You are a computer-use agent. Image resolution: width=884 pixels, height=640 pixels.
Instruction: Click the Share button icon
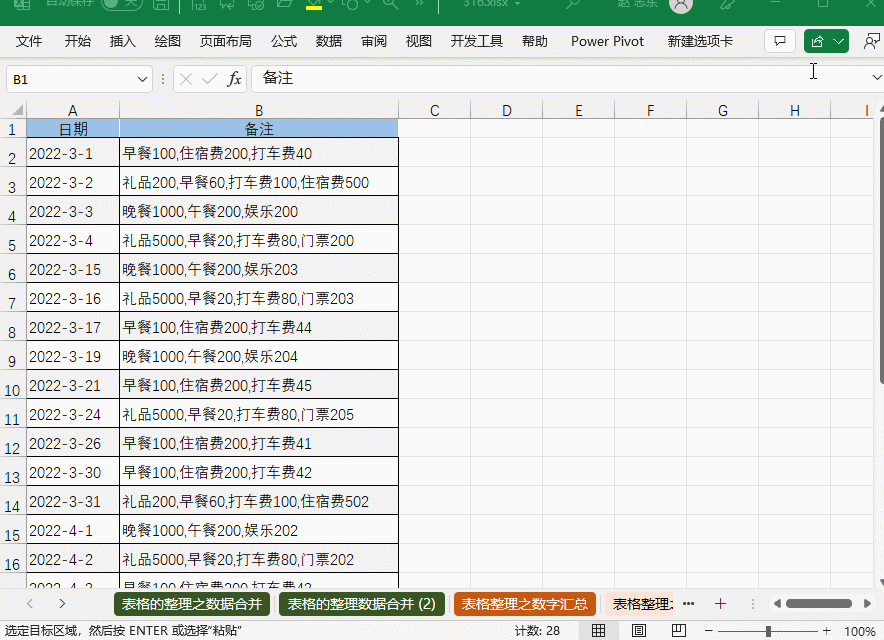826,41
